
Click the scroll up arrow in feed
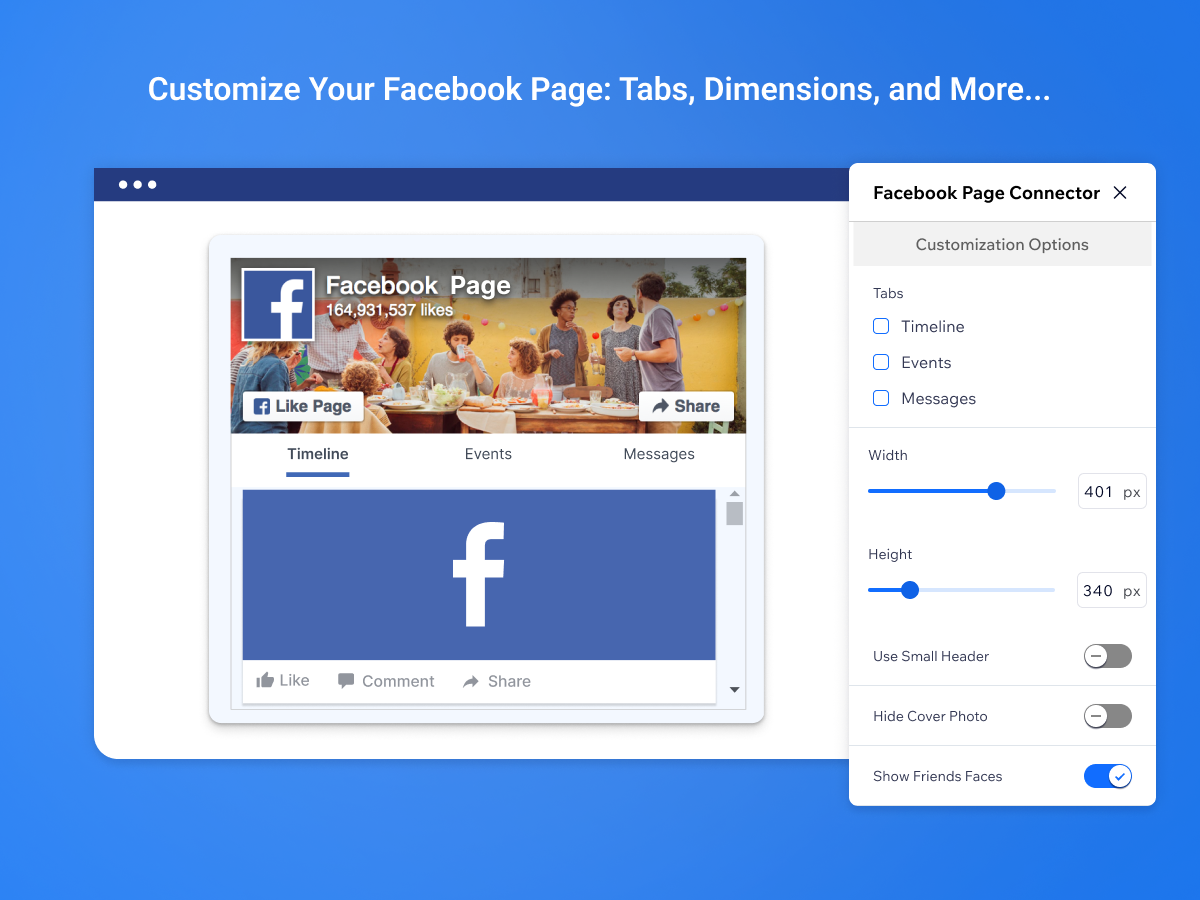734,493
